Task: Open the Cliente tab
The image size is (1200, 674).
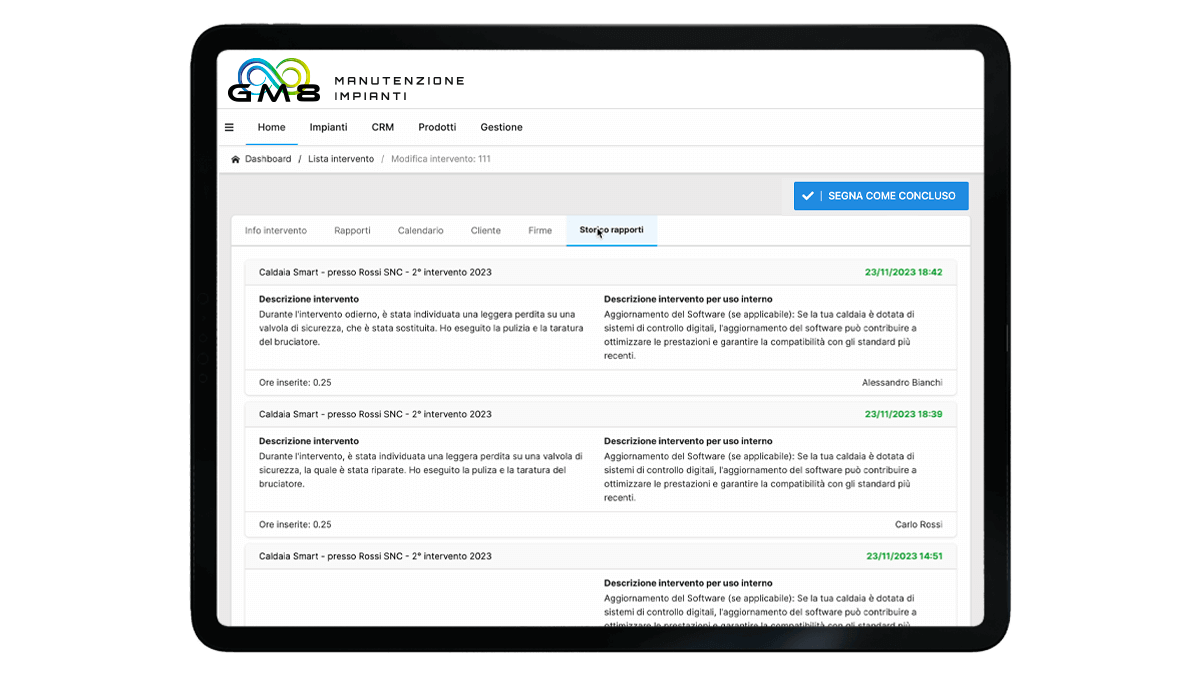Action: click(485, 230)
